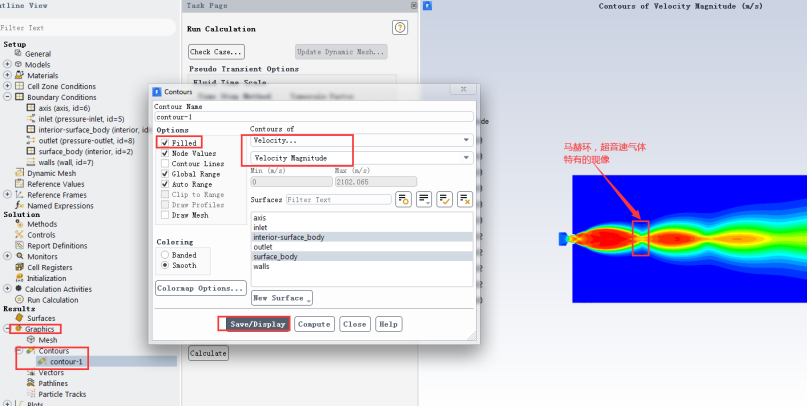Click the Vectors icon under Graphics

(x=31, y=372)
